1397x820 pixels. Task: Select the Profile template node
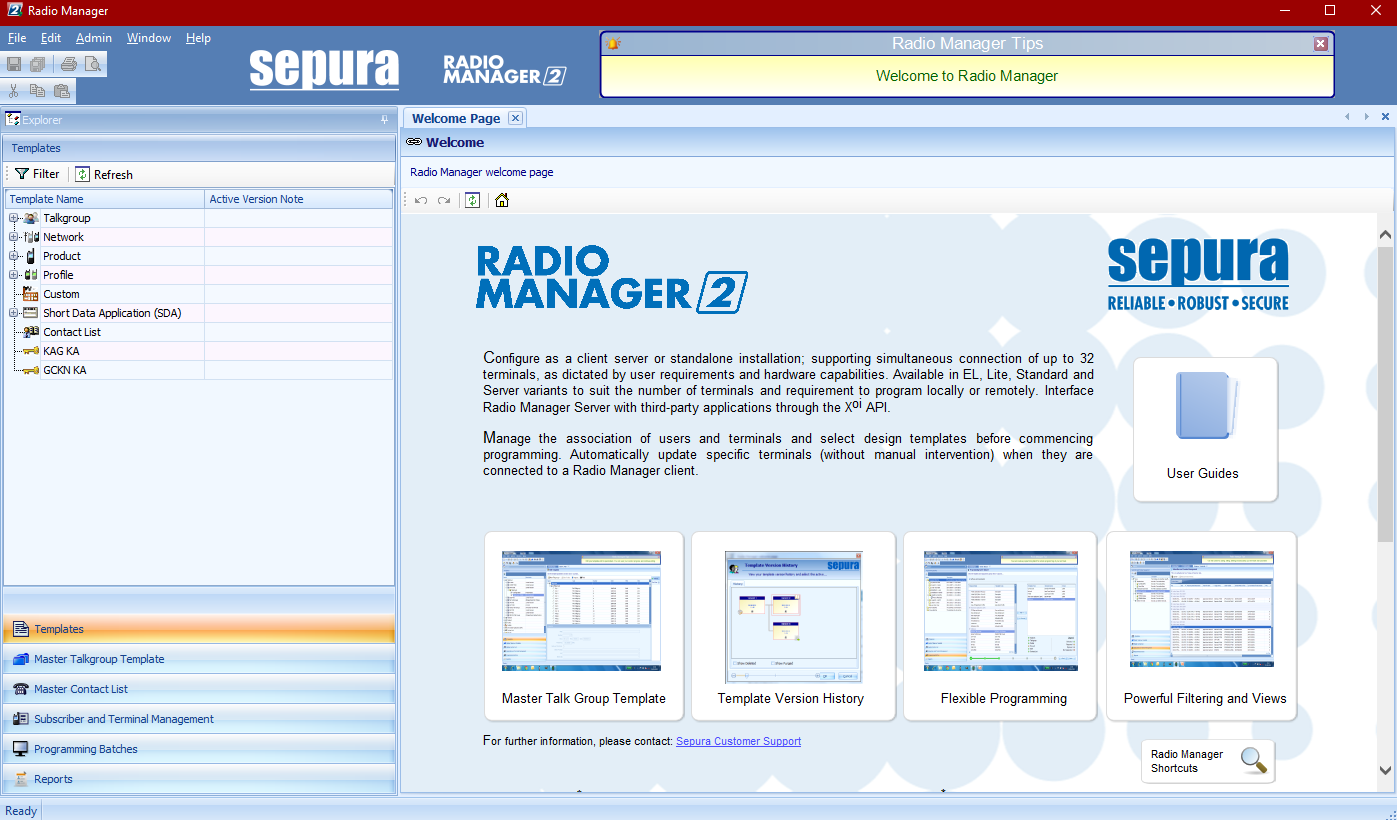point(58,275)
